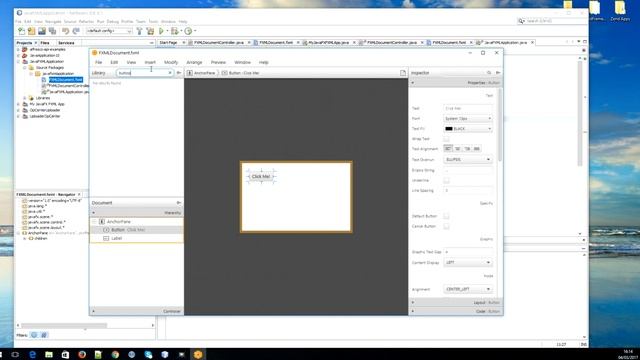Click Clean and Build Project icon
Screen dimensions: 640x360
pyautogui.click(x=150, y=31)
